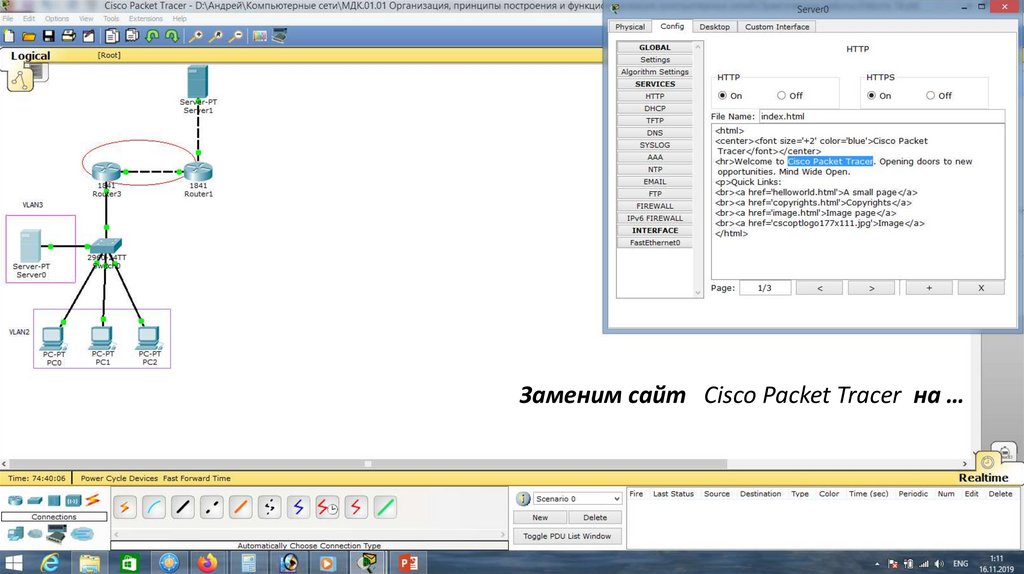Viewport: 1024px width, 574px height.
Task: Select the Server0 device in VLAN3
Action: (x=30, y=246)
